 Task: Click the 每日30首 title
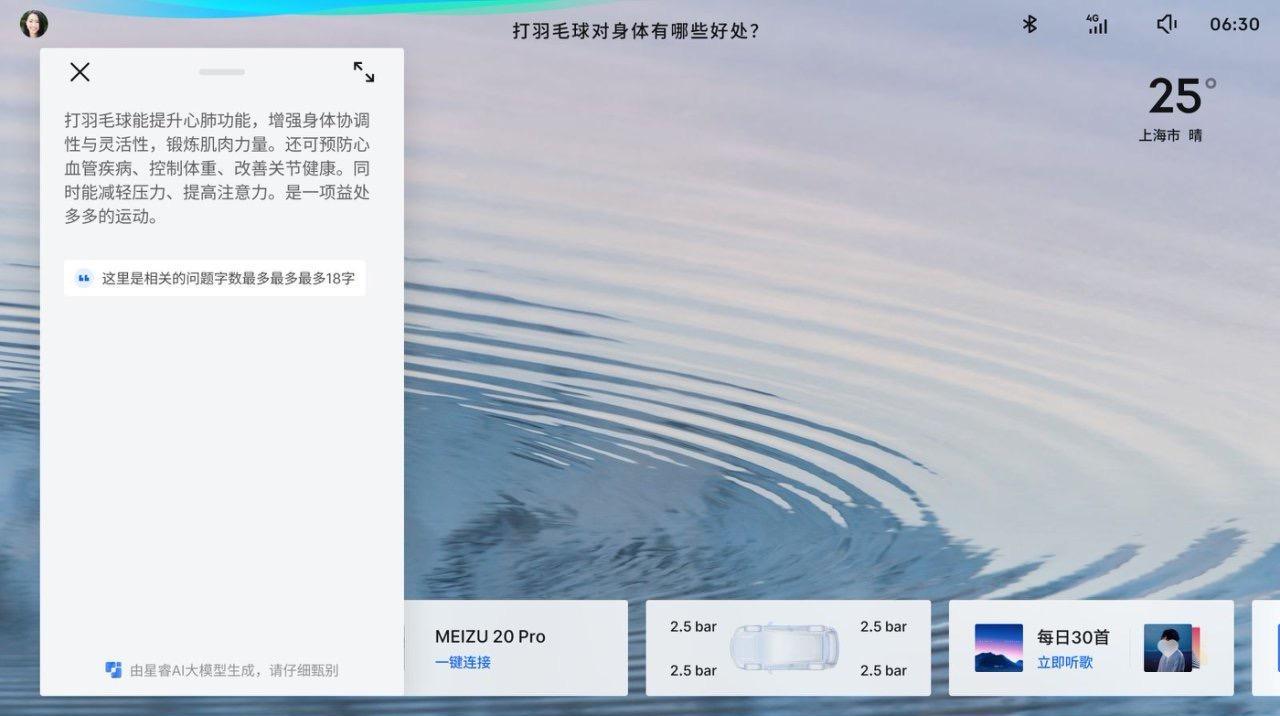[x=1073, y=637]
